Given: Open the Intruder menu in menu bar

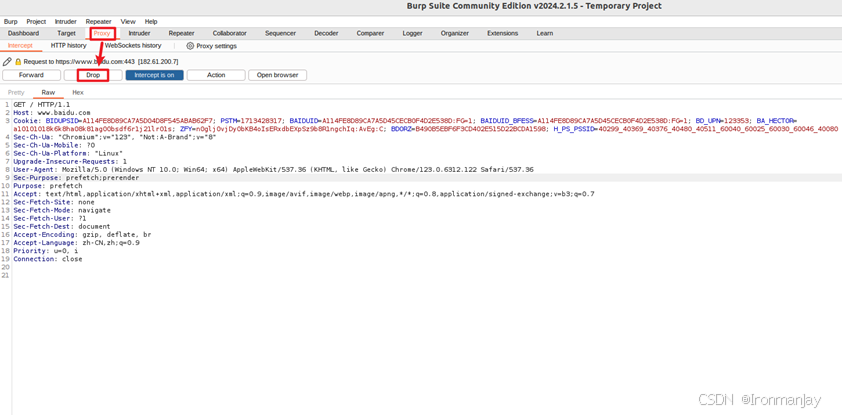Looking at the screenshot, I should [66, 21].
